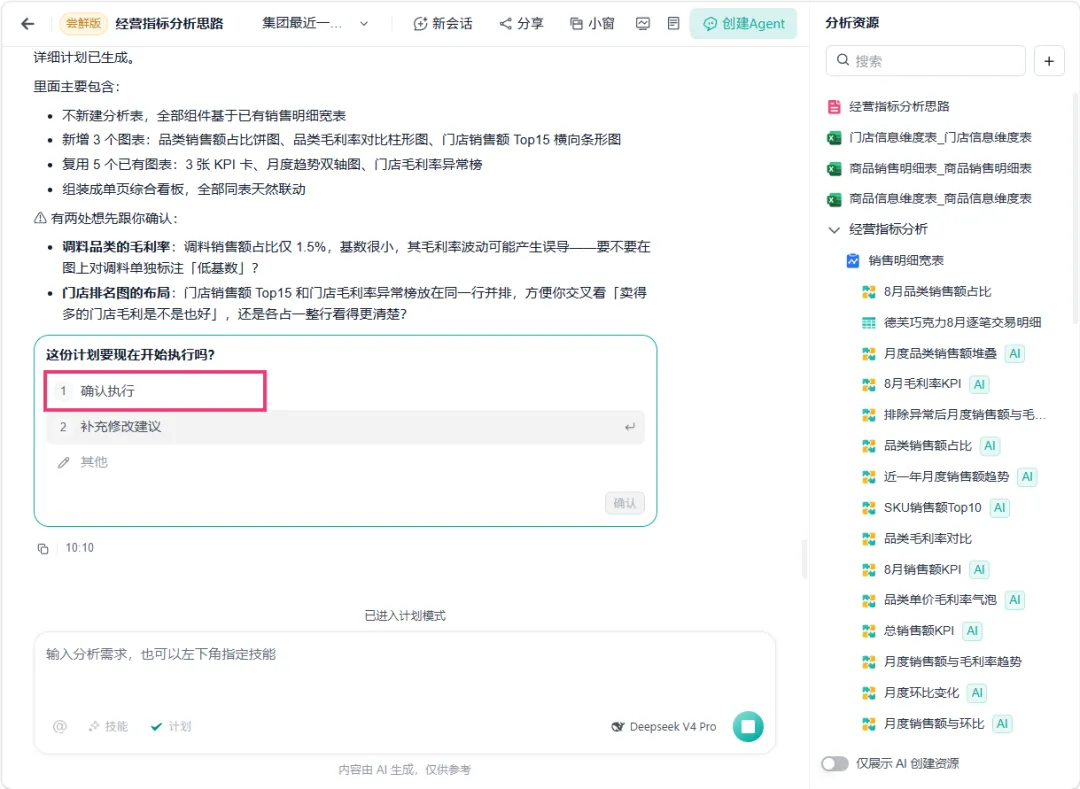The width and height of the screenshot is (1080, 789).
Task: Focus the 搜索 resource search field
Action: pyautogui.click(x=925, y=61)
